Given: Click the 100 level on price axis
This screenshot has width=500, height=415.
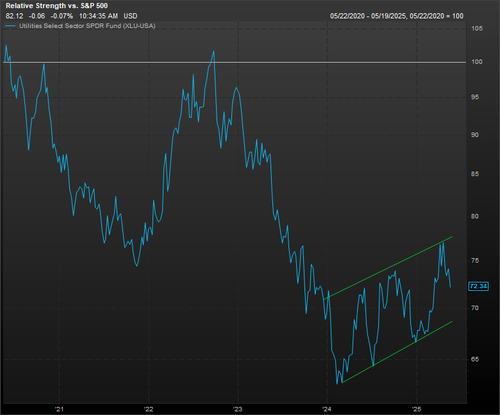Looking at the screenshot, I should (x=477, y=62).
